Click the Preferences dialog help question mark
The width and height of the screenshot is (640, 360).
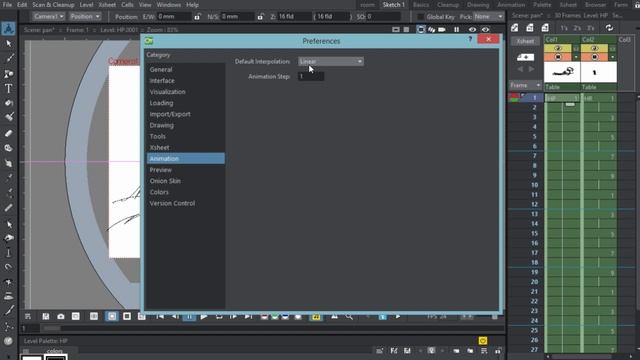point(470,39)
